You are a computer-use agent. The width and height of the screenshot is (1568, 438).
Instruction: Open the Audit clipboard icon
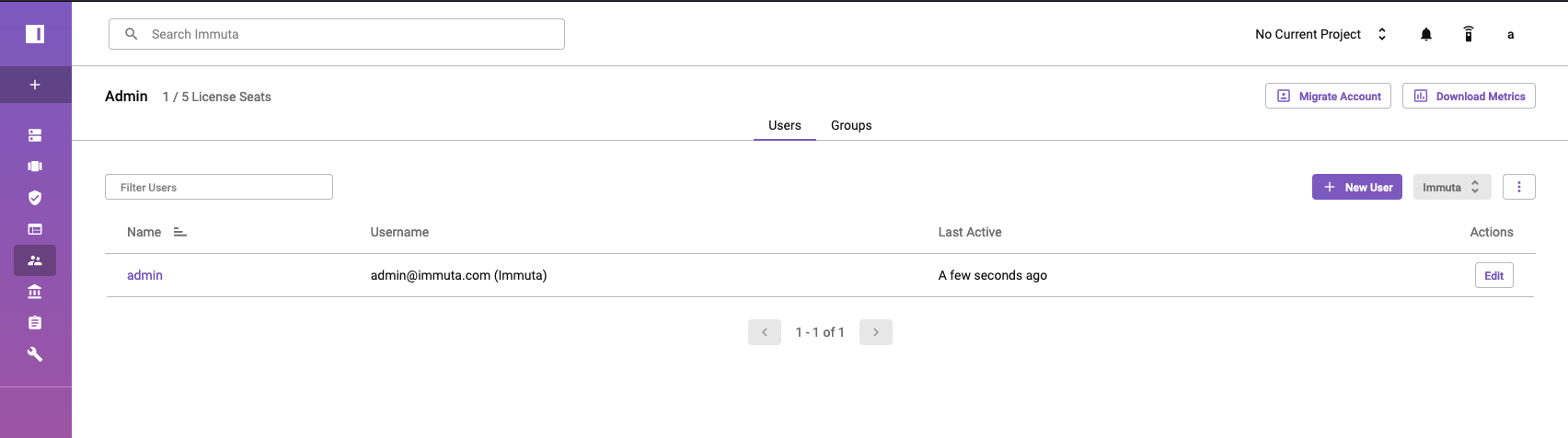(x=35, y=323)
